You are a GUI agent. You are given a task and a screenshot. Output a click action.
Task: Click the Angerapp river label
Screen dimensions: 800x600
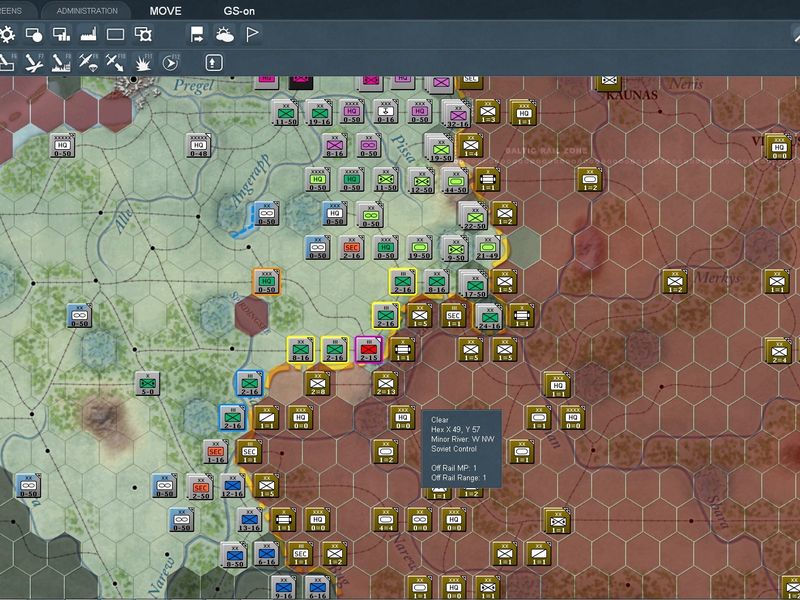point(250,182)
